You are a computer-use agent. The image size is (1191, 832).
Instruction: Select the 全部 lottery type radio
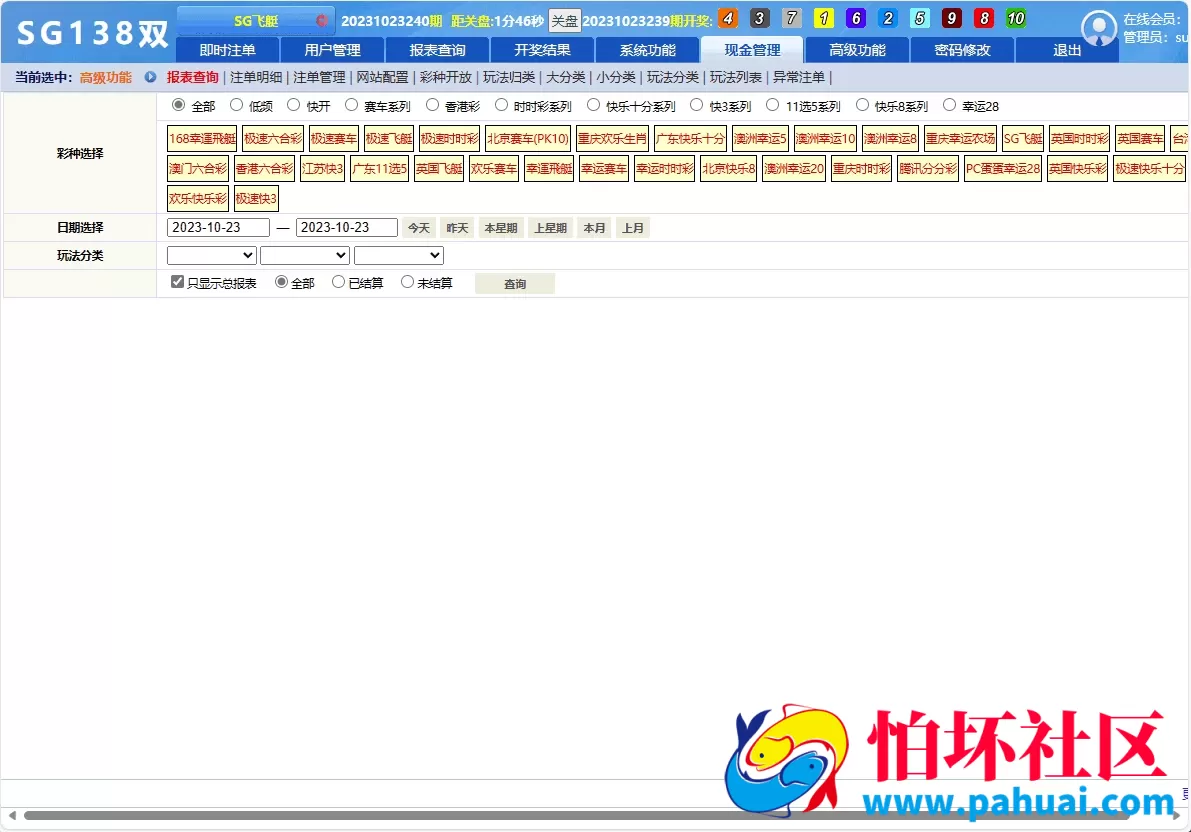178,105
